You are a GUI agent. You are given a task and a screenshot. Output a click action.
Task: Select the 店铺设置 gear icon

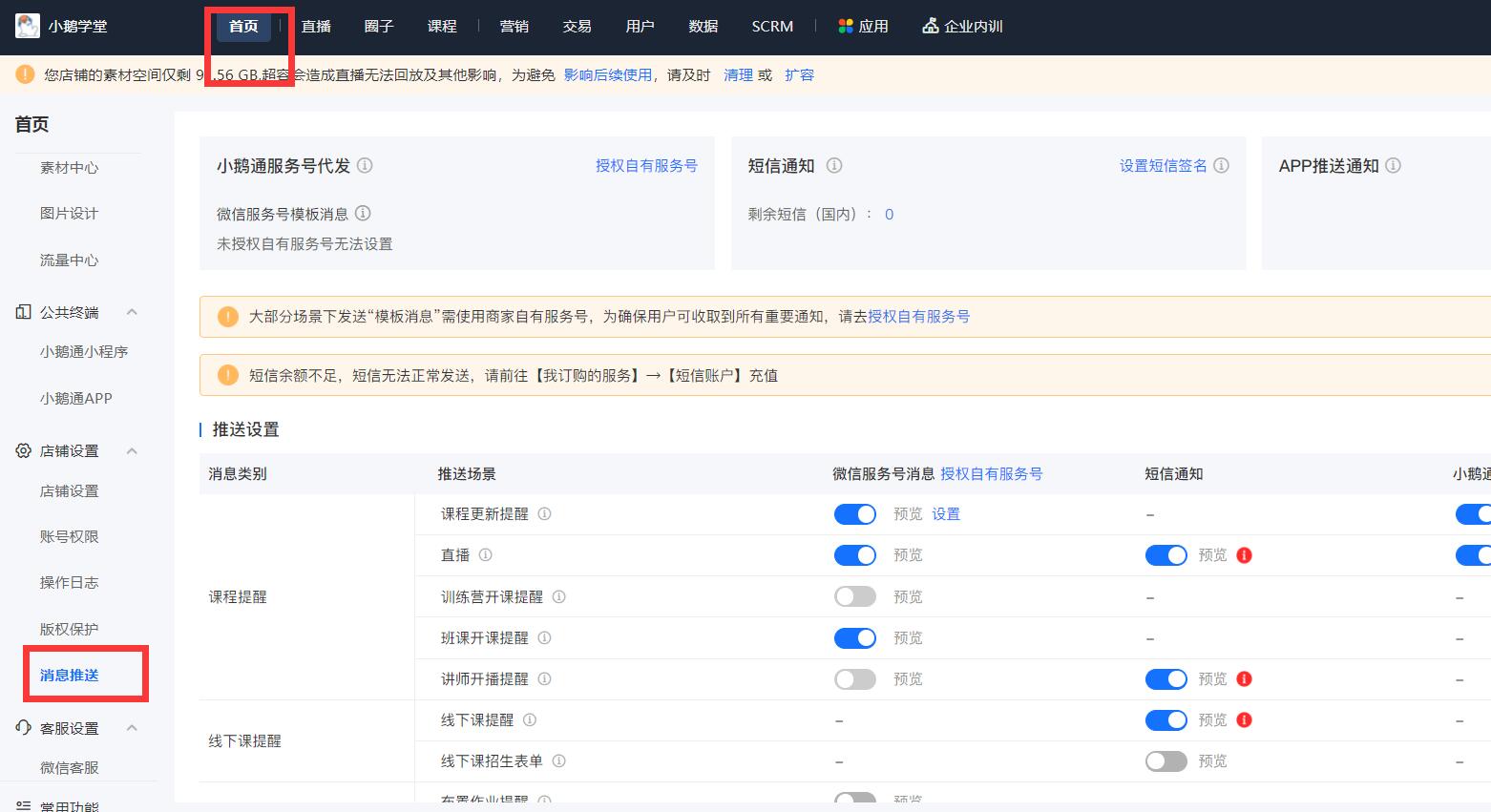(x=23, y=450)
